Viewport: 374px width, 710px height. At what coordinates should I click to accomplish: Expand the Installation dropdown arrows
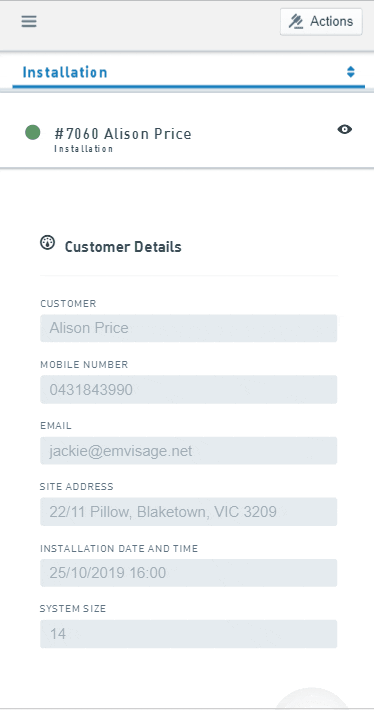coord(350,72)
